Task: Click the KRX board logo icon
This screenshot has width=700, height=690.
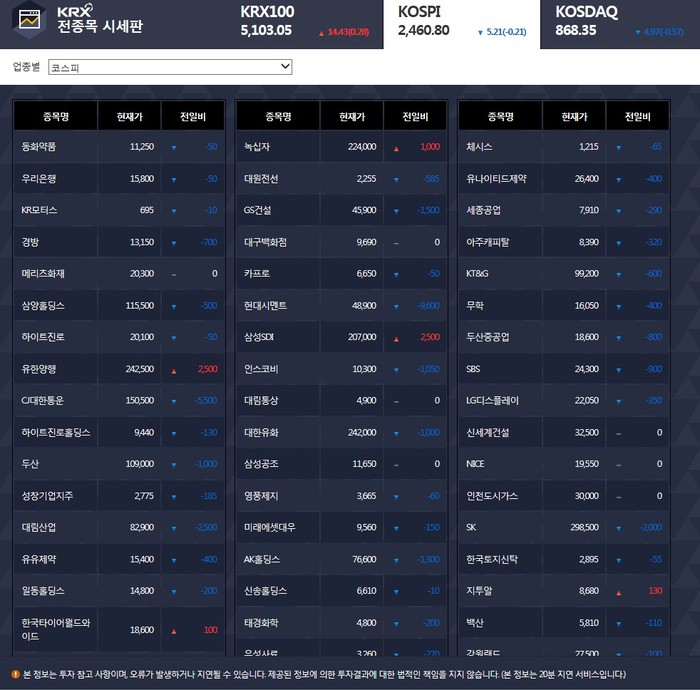Action: 29,20
